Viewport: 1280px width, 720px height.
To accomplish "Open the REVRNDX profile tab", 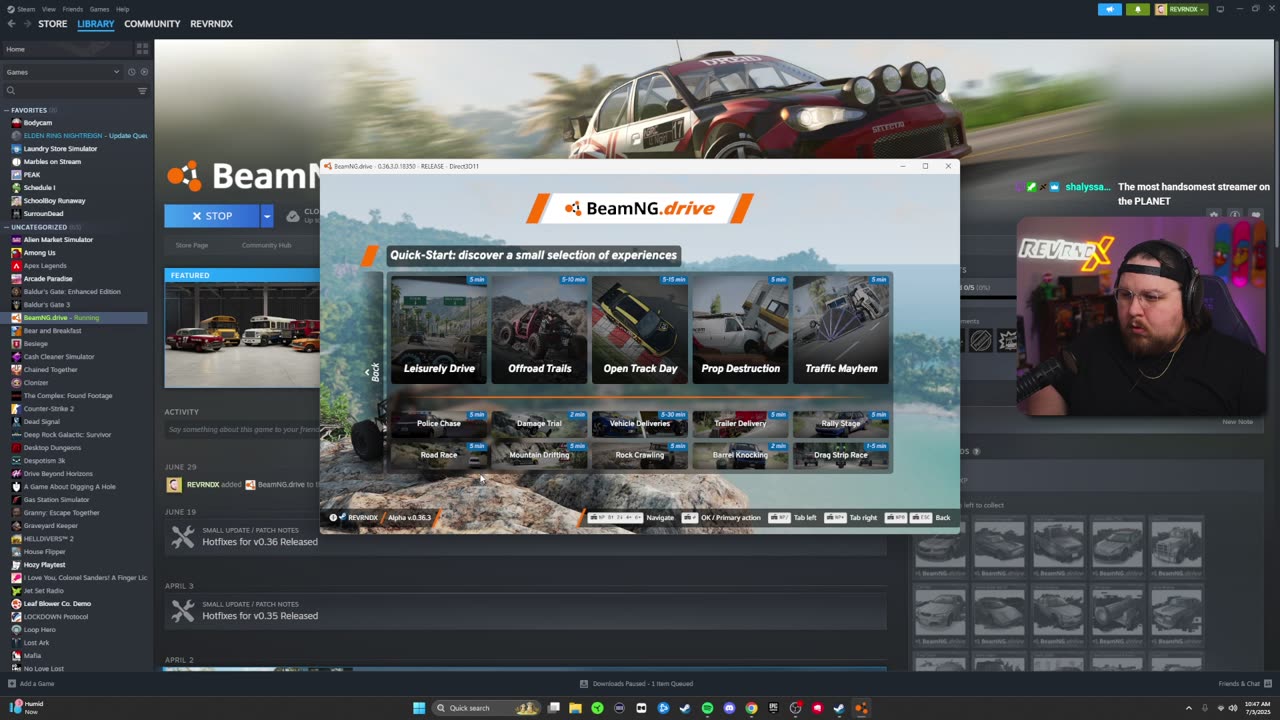I will (211, 24).
